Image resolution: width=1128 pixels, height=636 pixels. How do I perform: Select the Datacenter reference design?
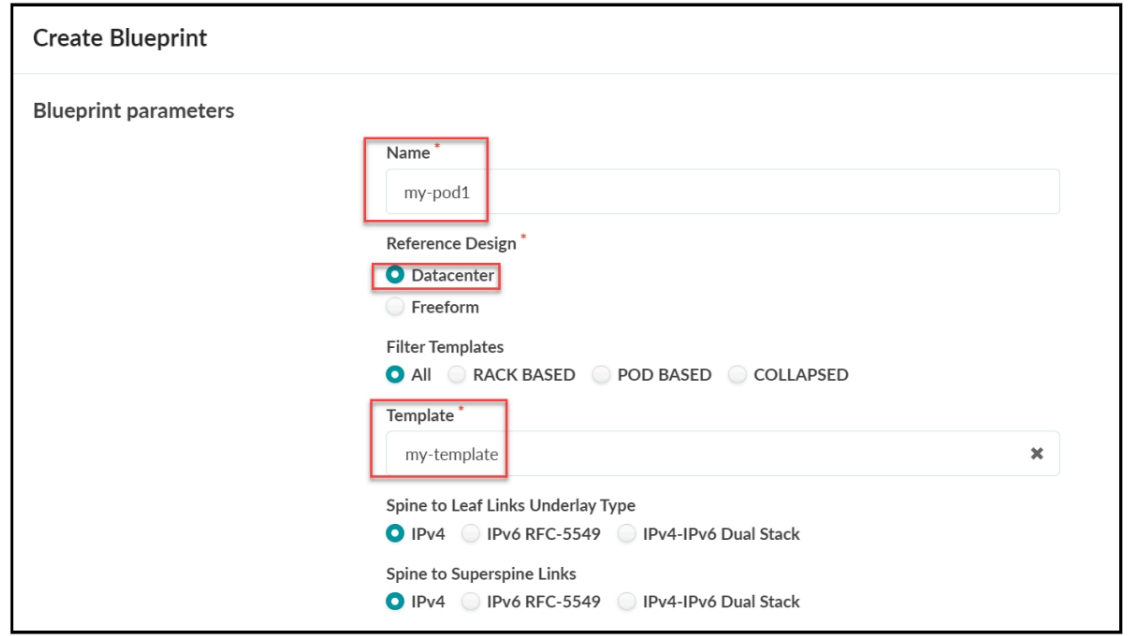click(x=395, y=275)
